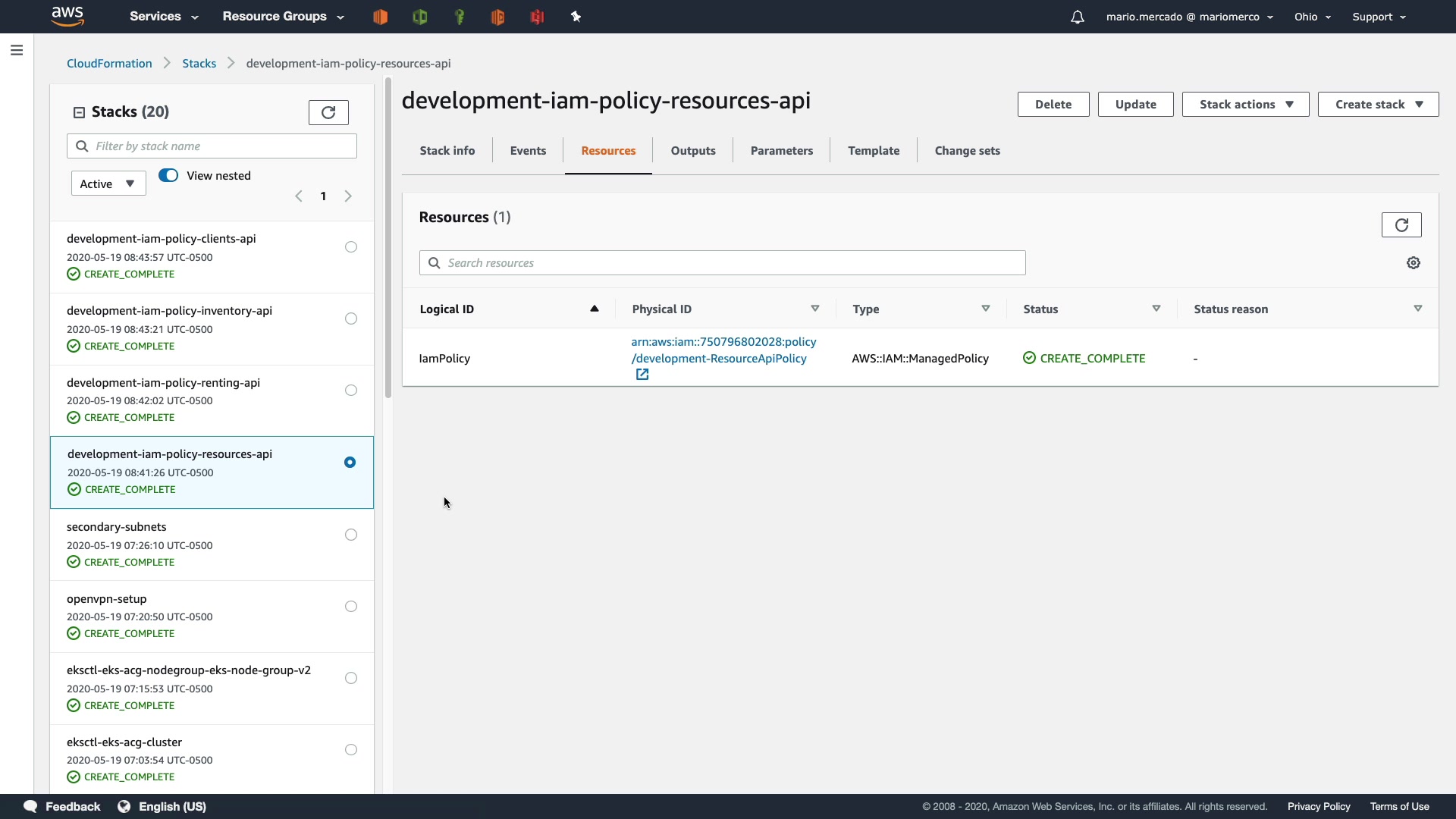This screenshot has height=819, width=1456.
Task: Refresh the resources table
Action: [1401, 225]
